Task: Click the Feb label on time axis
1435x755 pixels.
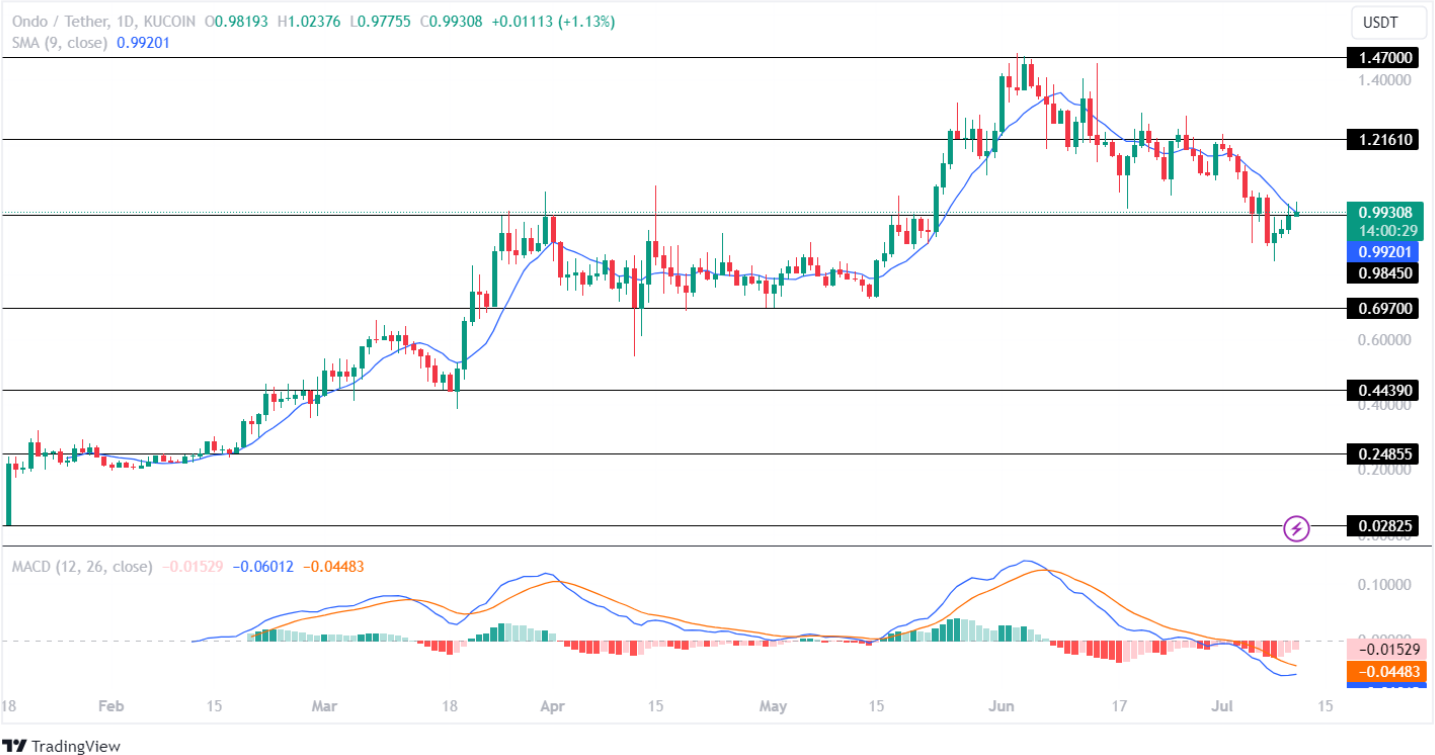Action: (112, 706)
